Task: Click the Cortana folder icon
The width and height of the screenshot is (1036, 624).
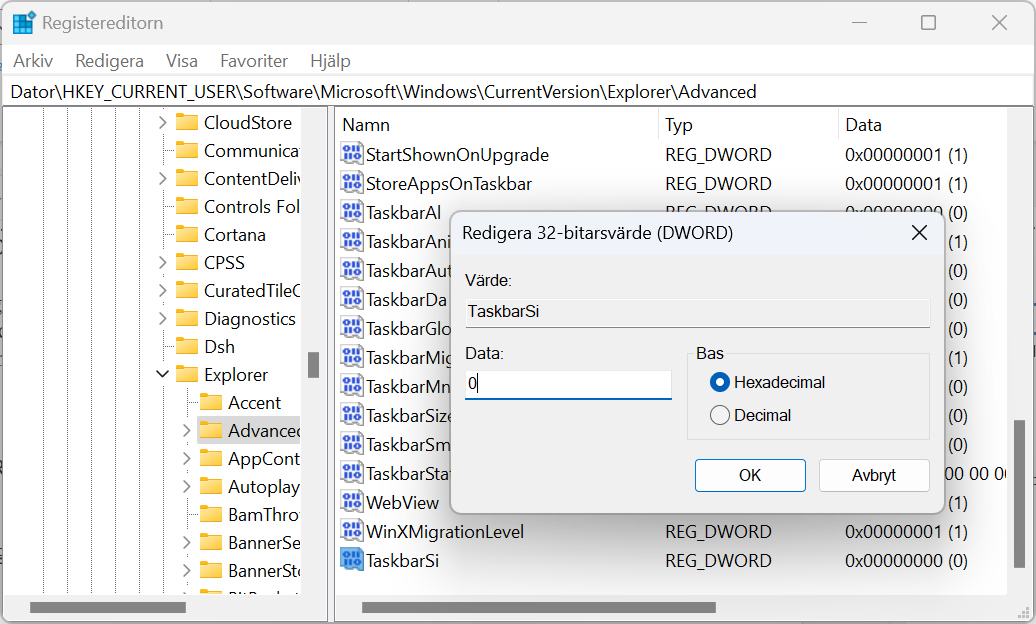Action: click(x=187, y=235)
